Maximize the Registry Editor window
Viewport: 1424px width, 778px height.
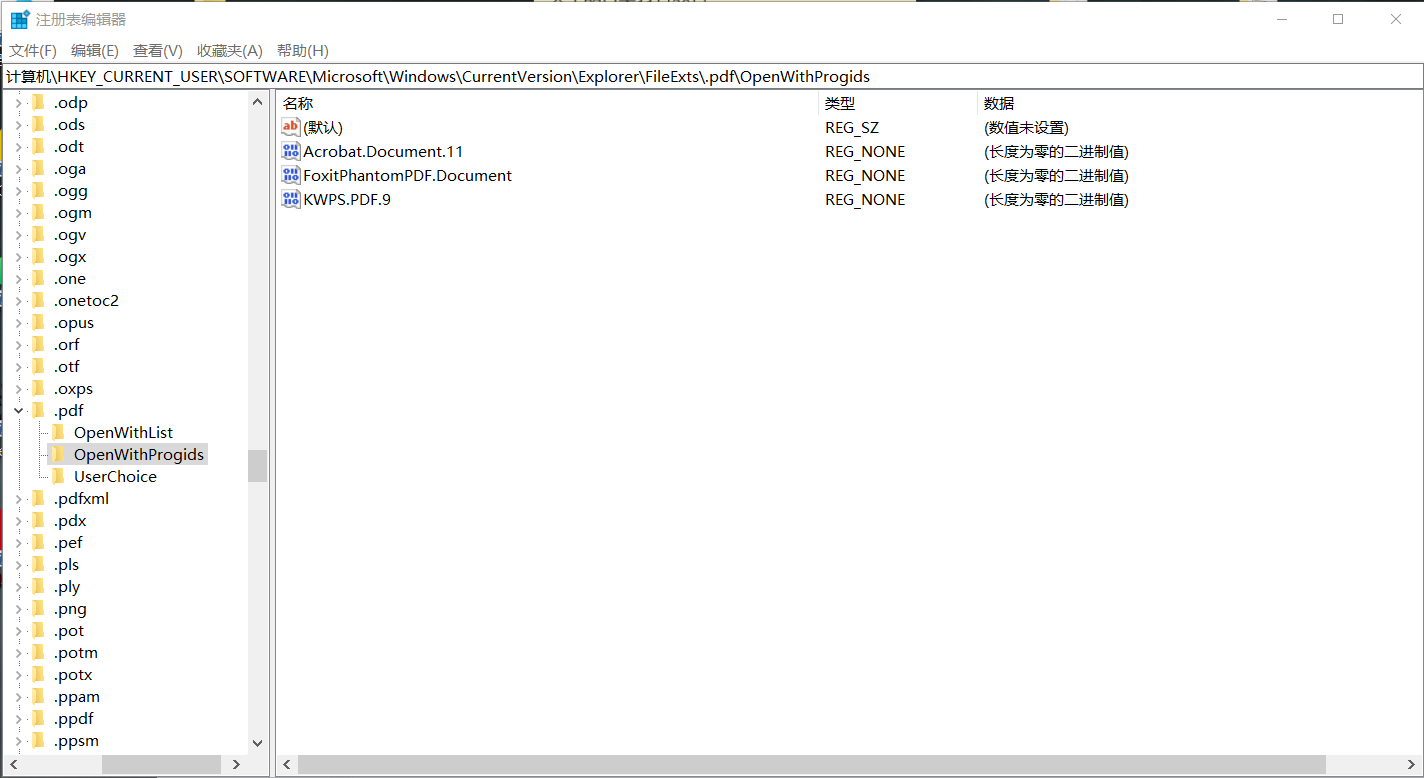point(1338,19)
